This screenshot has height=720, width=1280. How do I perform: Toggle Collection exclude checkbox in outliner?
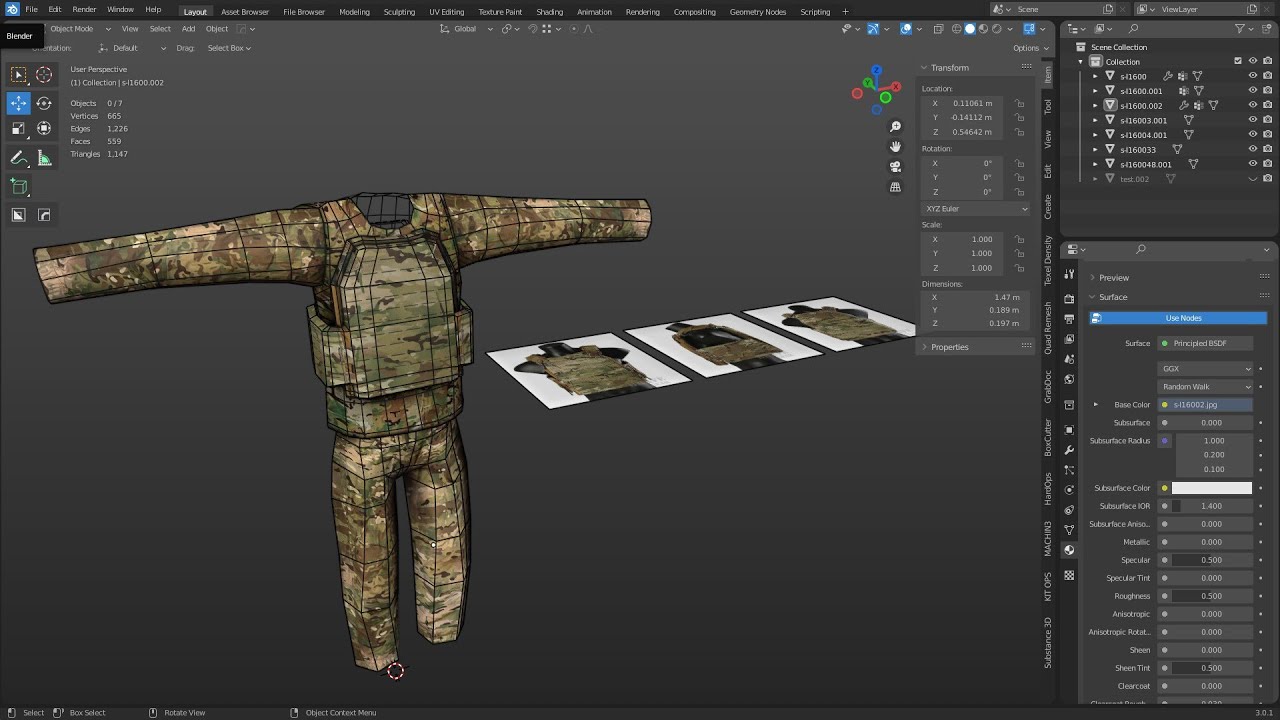pos(1238,61)
